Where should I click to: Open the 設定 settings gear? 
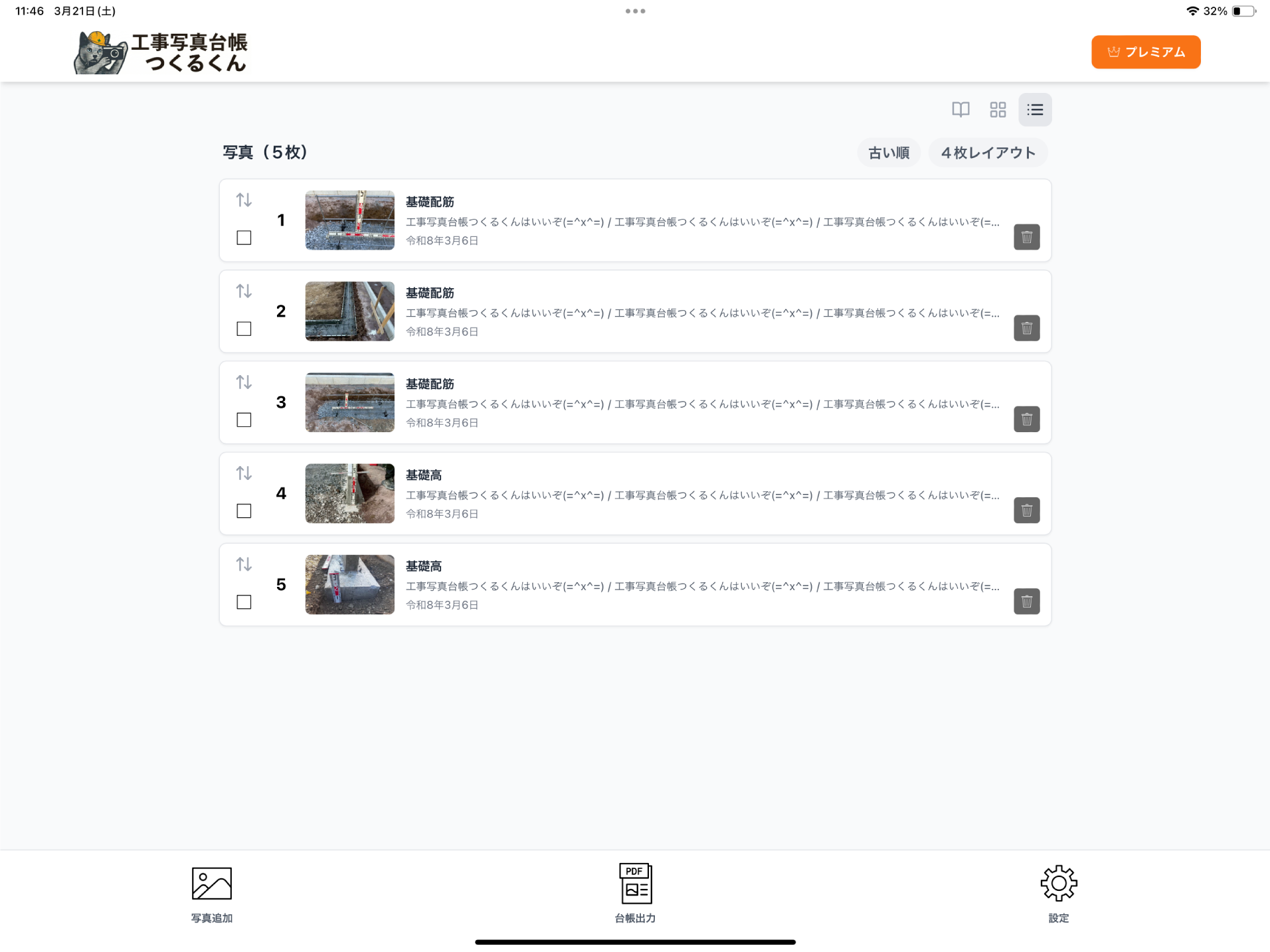click(1059, 883)
